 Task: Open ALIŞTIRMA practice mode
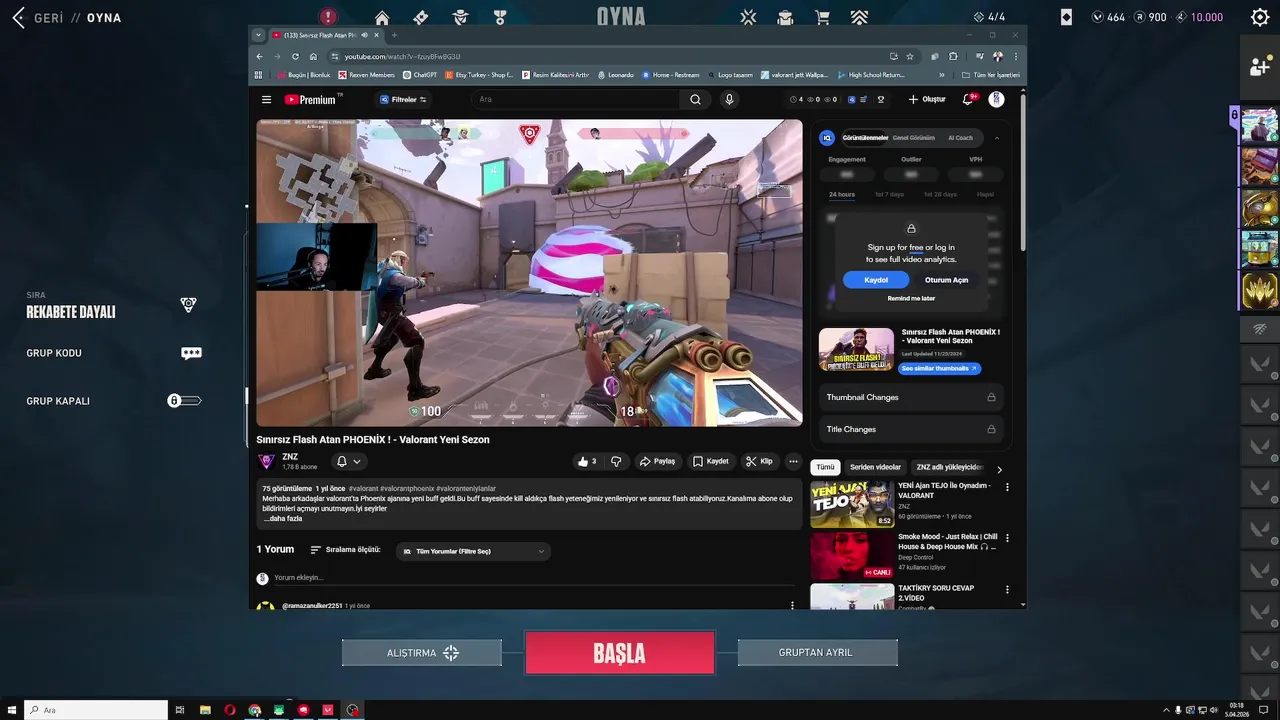tap(422, 653)
